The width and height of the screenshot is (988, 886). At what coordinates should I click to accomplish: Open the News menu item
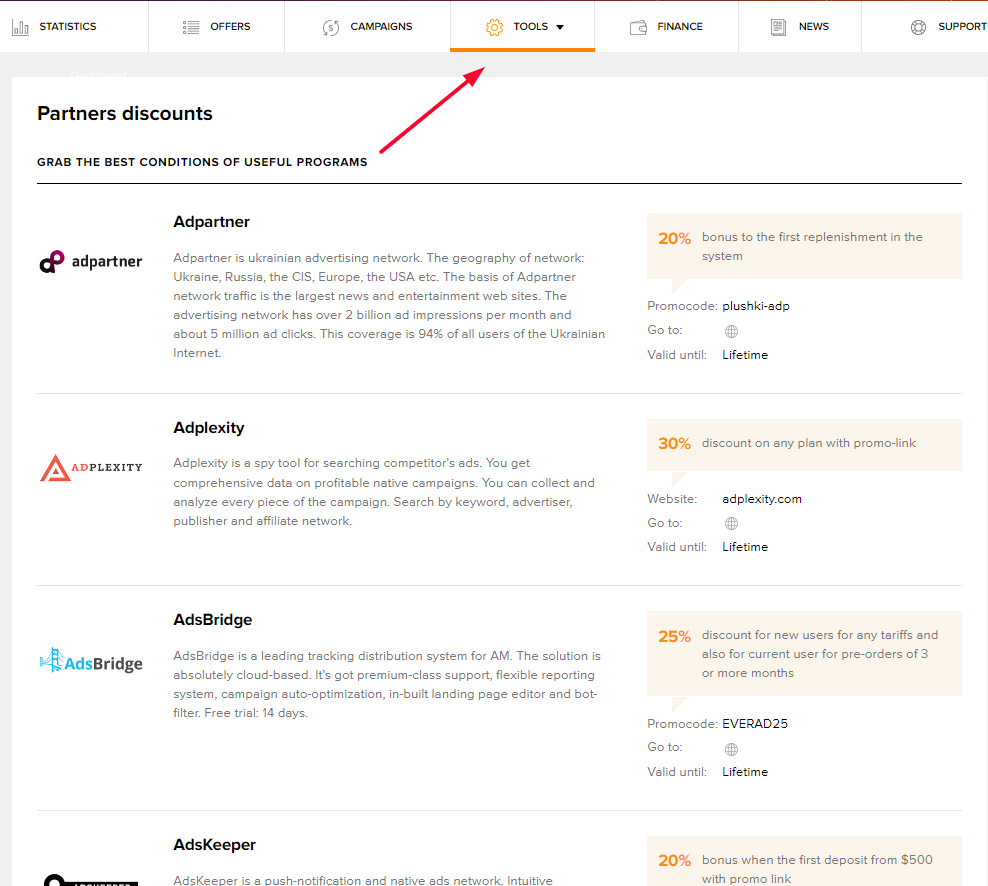(x=813, y=26)
